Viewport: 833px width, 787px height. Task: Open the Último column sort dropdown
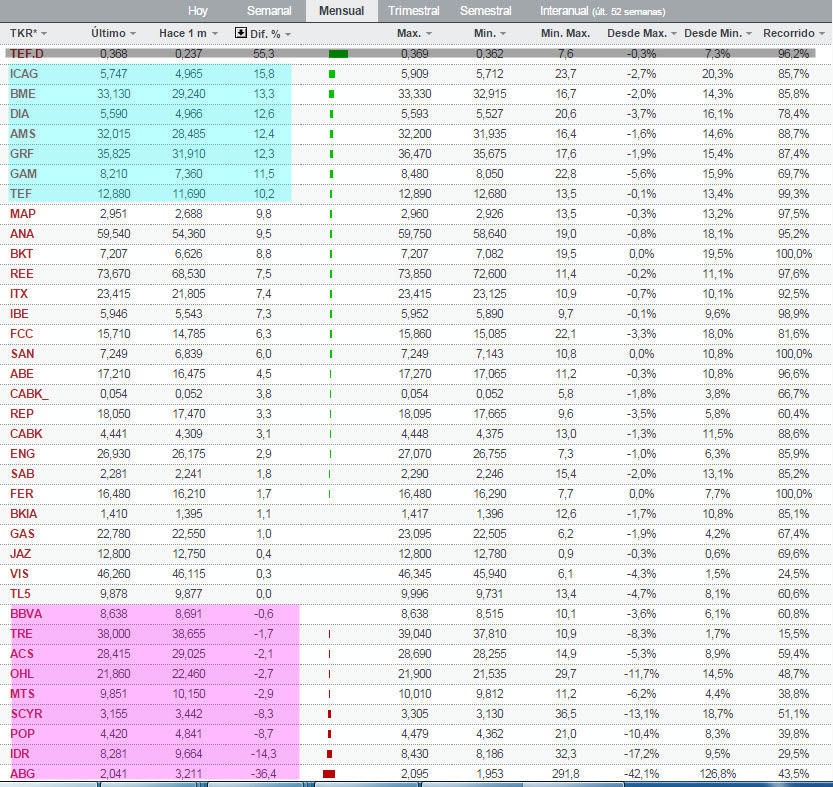click(133, 34)
